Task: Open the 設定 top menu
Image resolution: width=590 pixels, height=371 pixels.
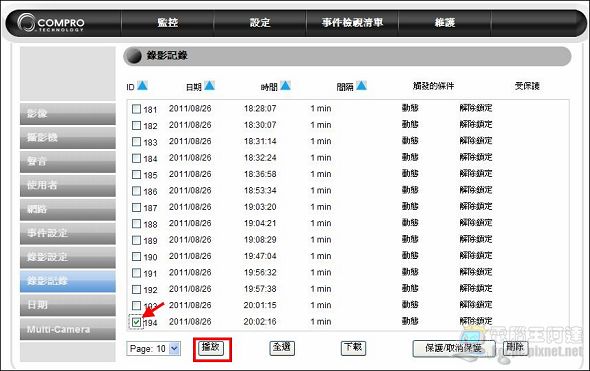Action: click(x=260, y=23)
